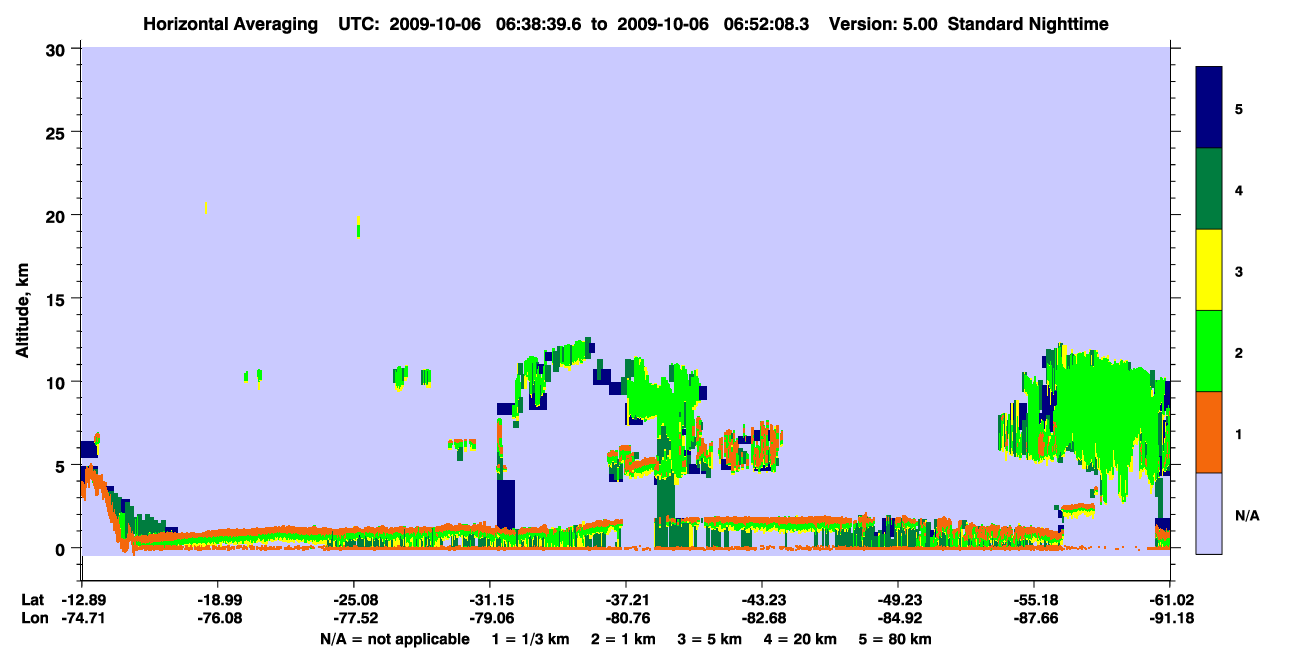The height and width of the screenshot is (667, 1300).
Task: Click legend text '5 = 80 km'
Action: 895,639
